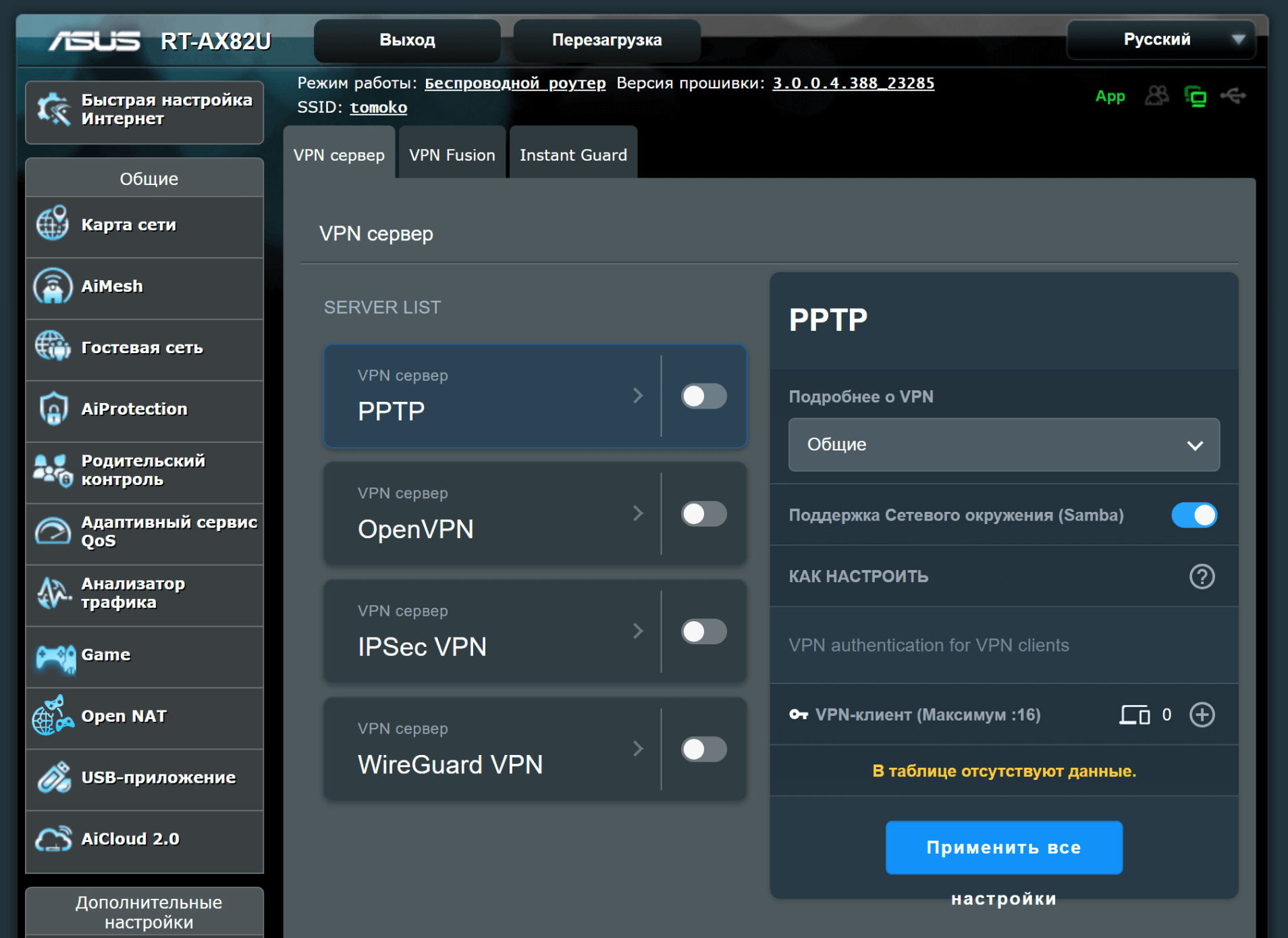Open the AiMesh sidebar icon

tap(53, 286)
